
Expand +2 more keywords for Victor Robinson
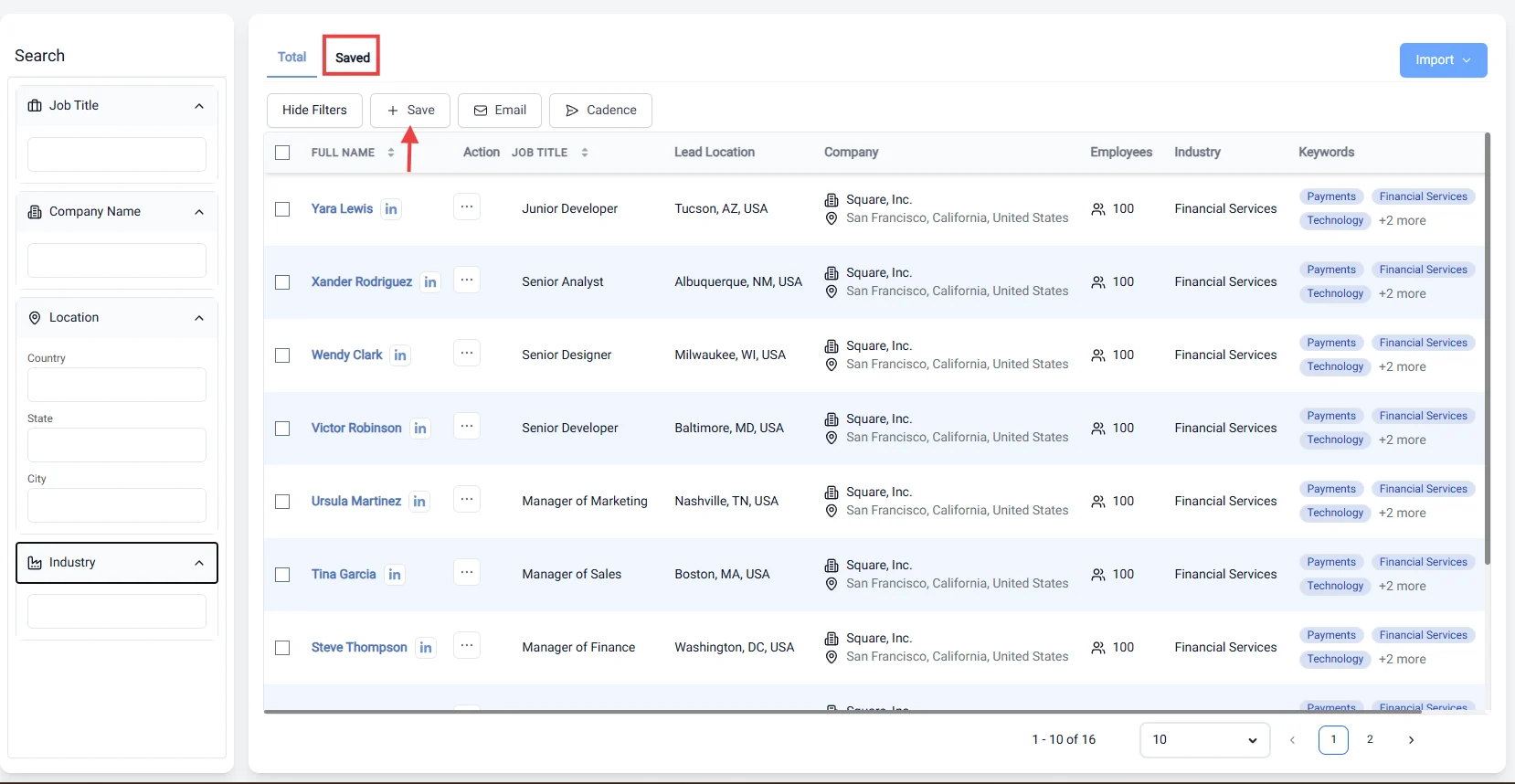pos(1402,440)
